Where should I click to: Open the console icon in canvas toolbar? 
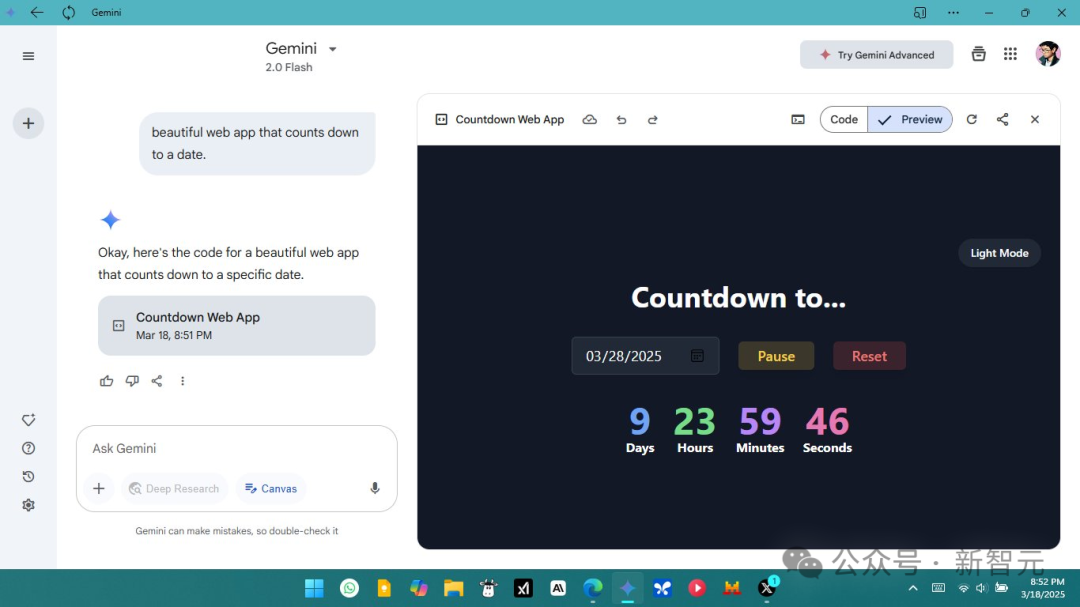coord(798,119)
